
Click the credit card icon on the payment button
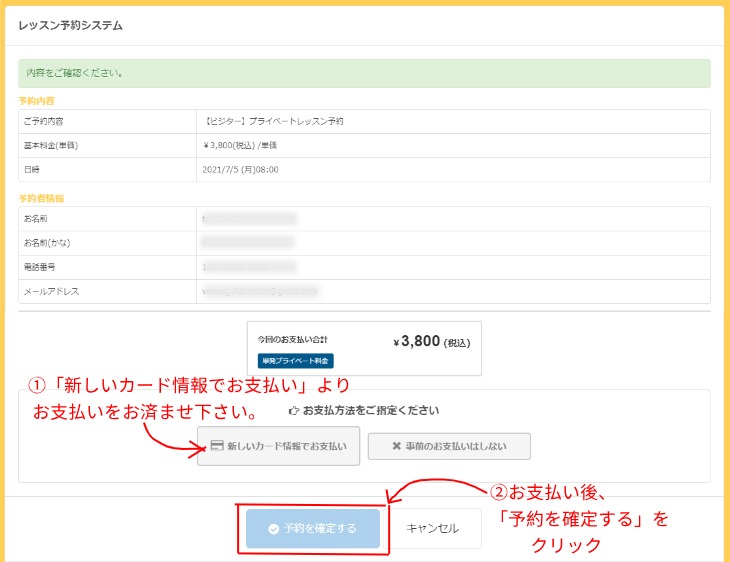click(x=217, y=446)
